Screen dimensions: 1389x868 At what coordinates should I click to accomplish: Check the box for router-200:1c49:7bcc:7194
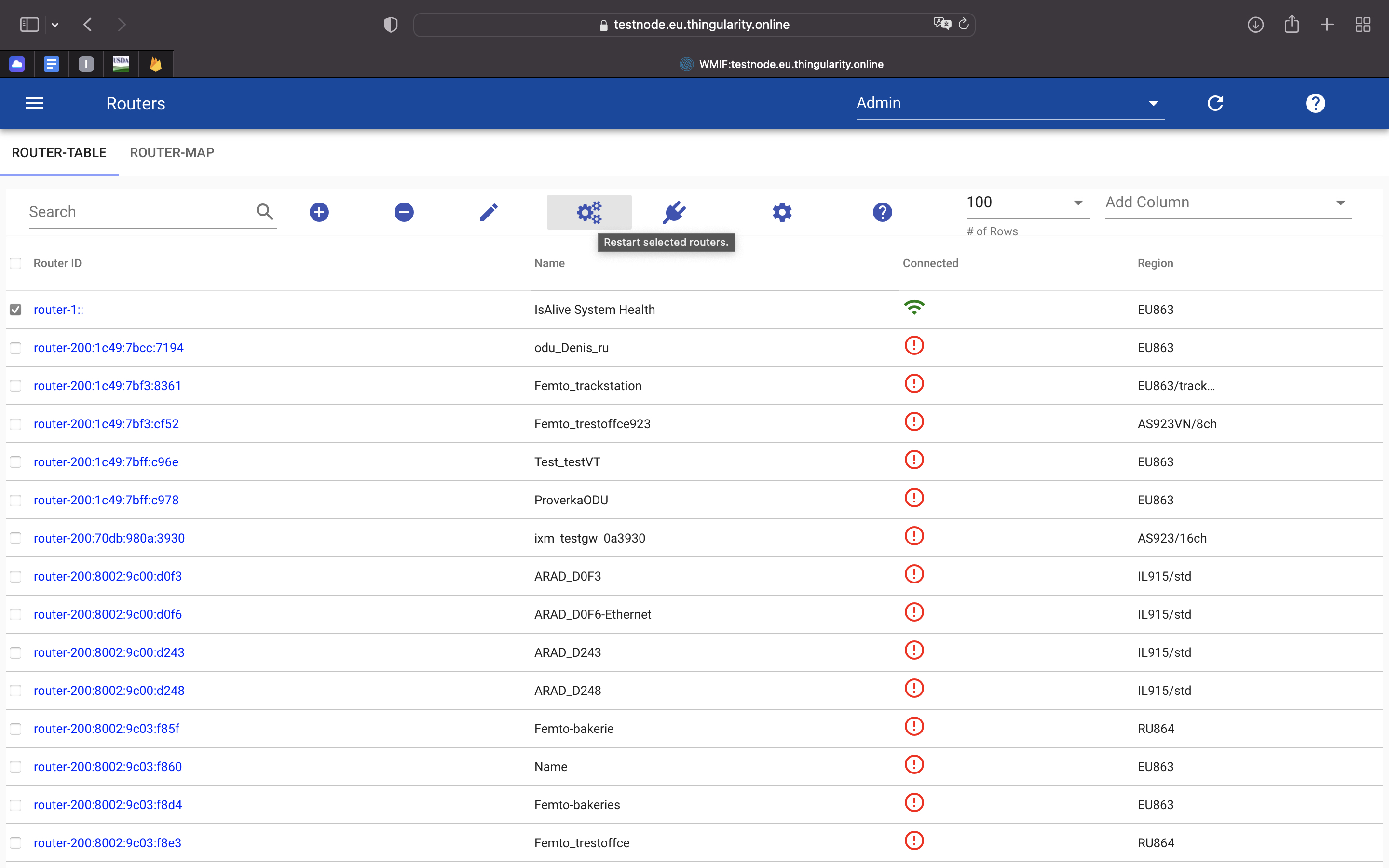click(x=15, y=348)
